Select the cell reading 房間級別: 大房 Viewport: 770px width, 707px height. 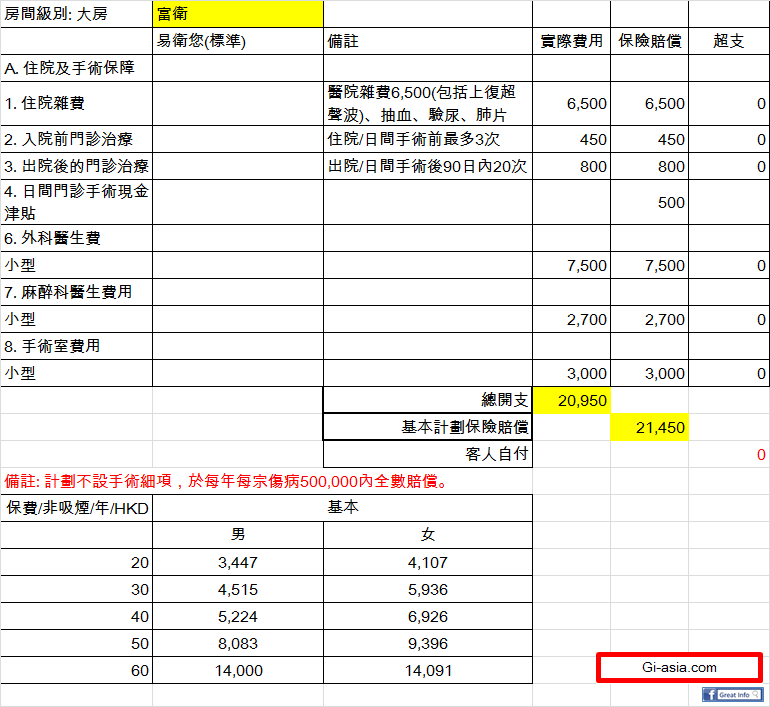point(77,14)
